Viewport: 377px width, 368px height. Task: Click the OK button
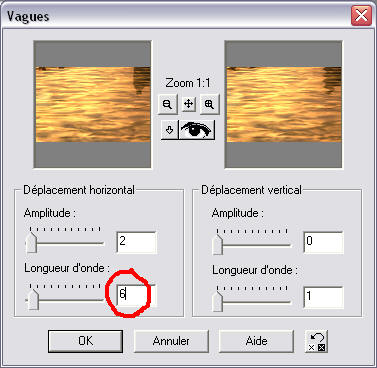86,341
